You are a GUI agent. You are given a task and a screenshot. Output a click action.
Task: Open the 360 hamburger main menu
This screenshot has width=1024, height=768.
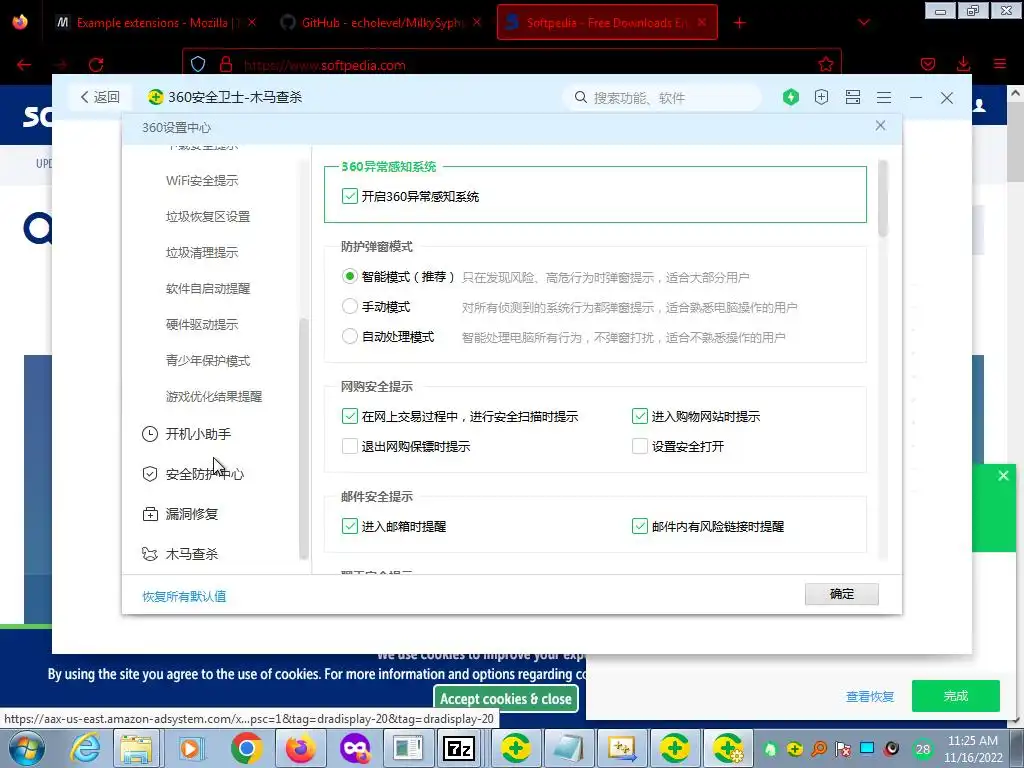pyautogui.click(x=884, y=97)
